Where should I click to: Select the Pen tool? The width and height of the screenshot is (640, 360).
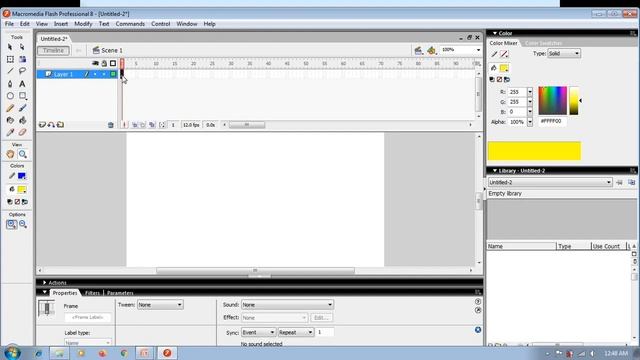(10, 84)
